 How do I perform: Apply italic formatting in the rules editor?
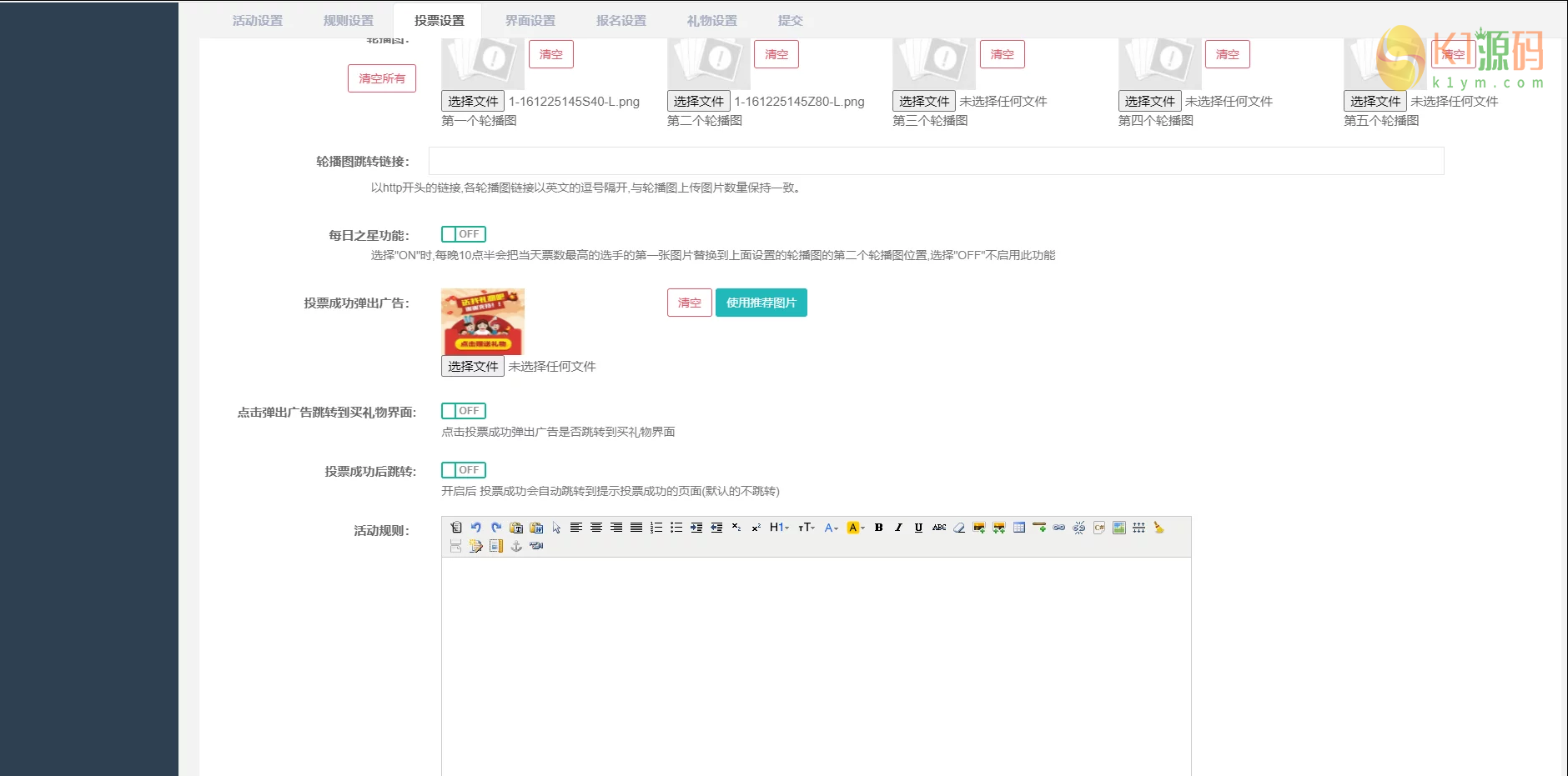click(x=898, y=528)
